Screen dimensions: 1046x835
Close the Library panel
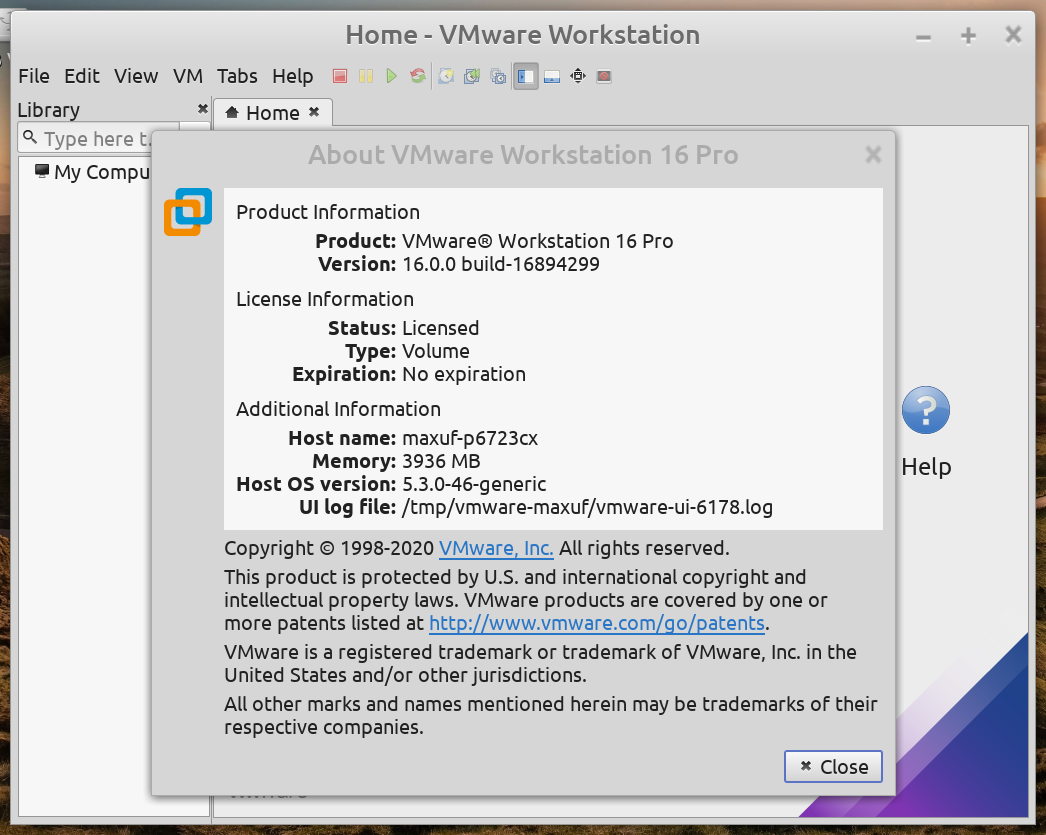click(203, 108)
